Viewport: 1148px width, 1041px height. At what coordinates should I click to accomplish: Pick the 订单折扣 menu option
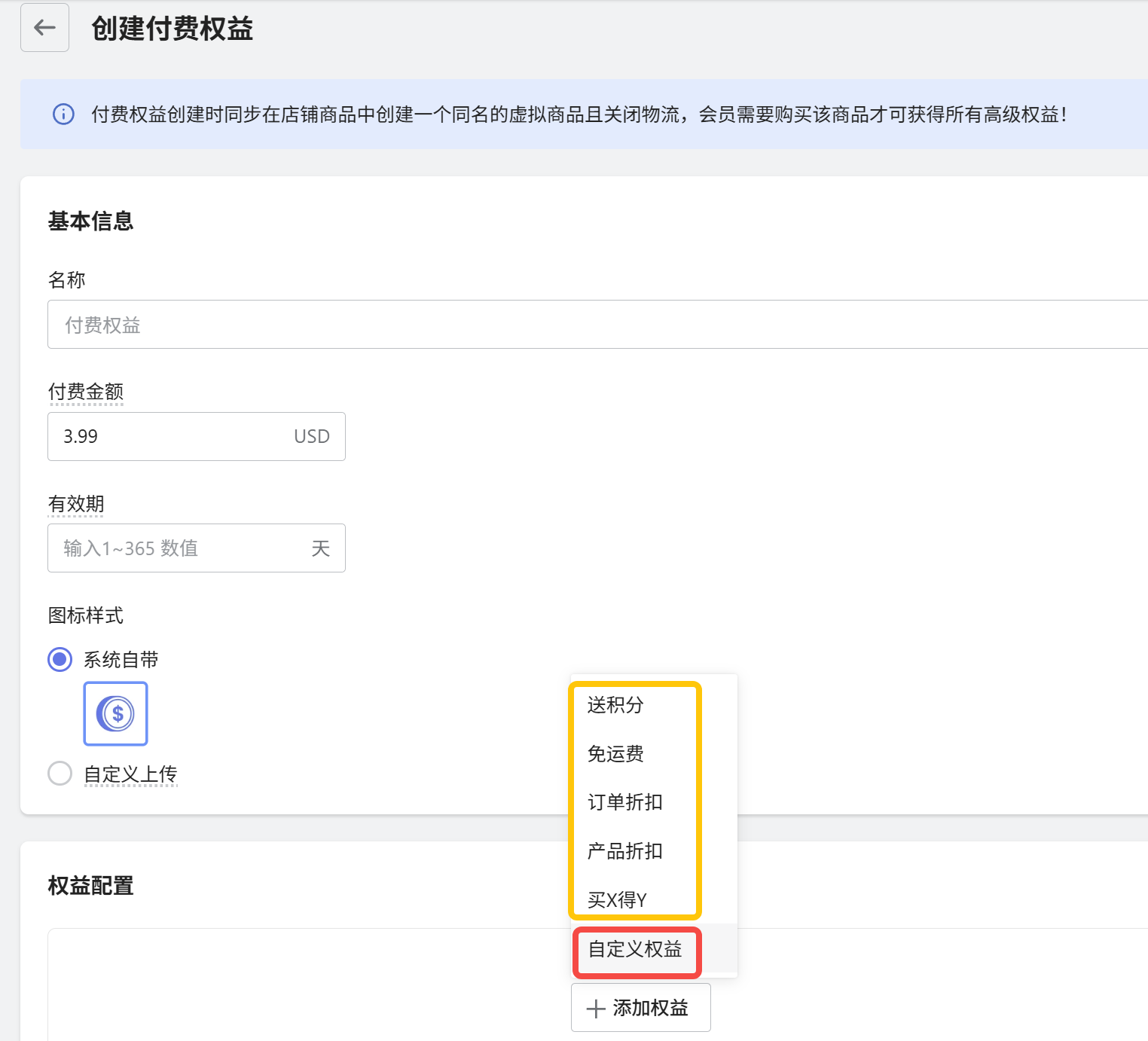[624, 802]
